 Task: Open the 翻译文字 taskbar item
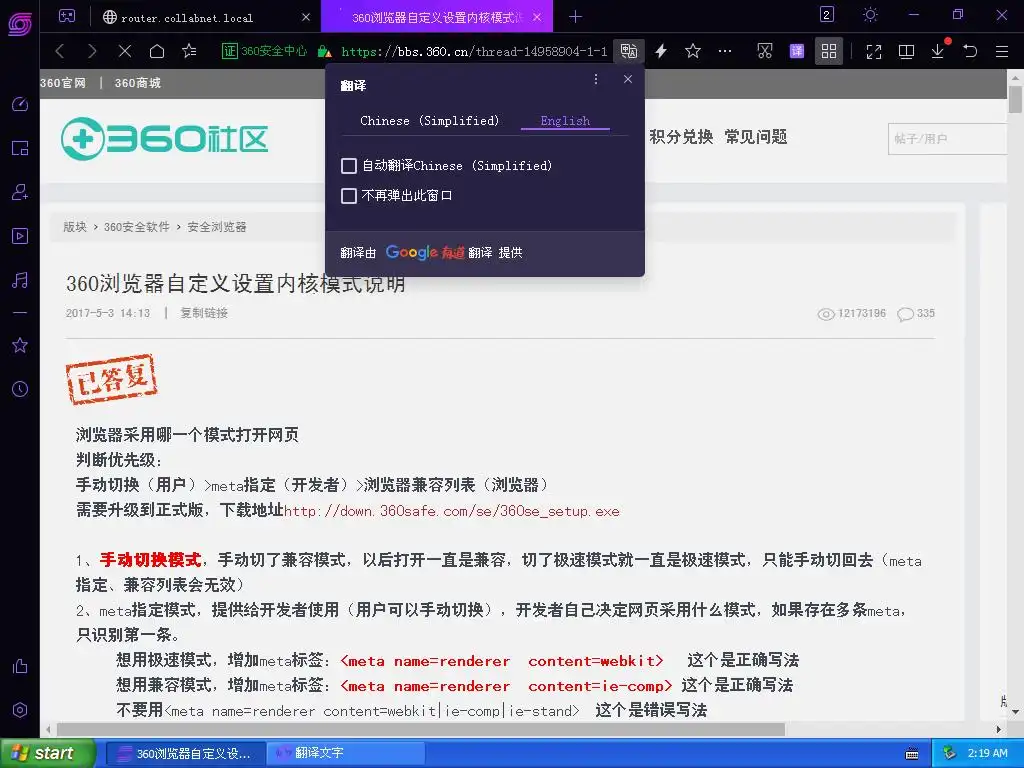[x=347, y=753]
